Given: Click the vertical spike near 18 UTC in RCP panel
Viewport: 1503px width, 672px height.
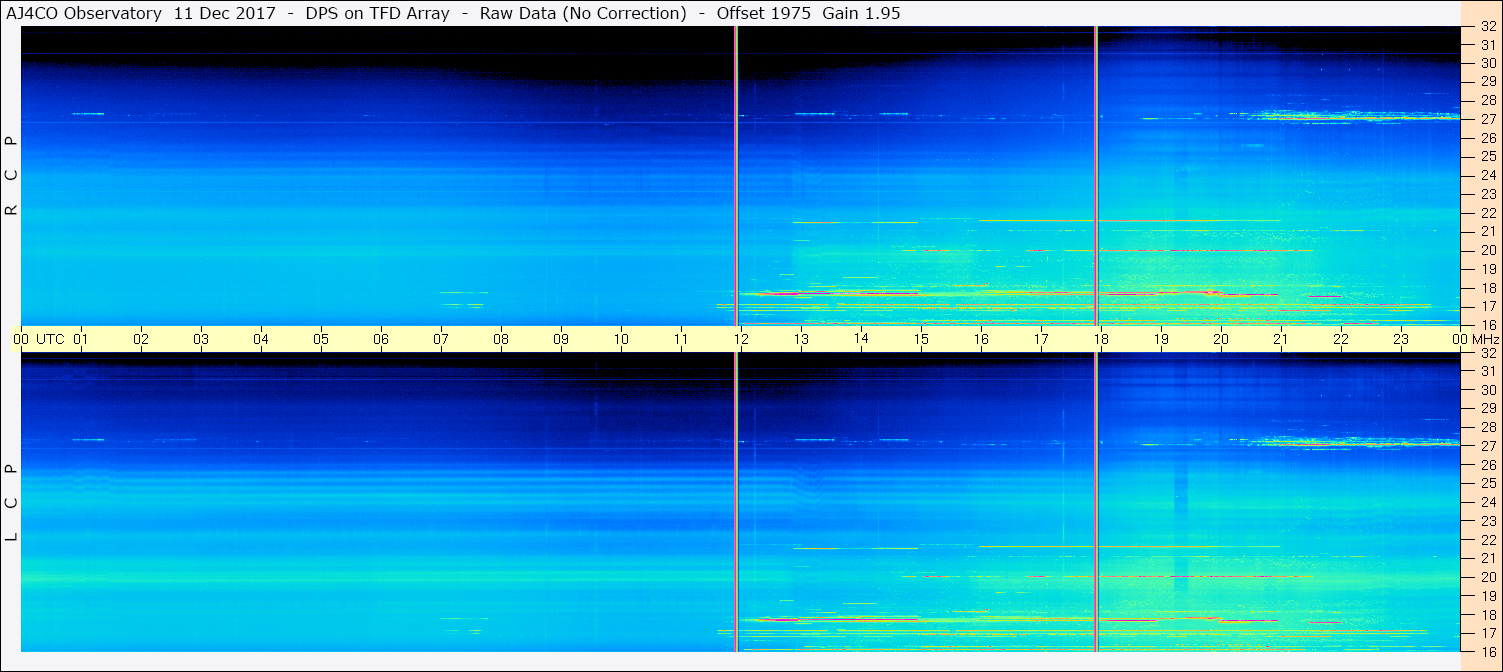Looking at the screenshot, I should point(1096,176).
